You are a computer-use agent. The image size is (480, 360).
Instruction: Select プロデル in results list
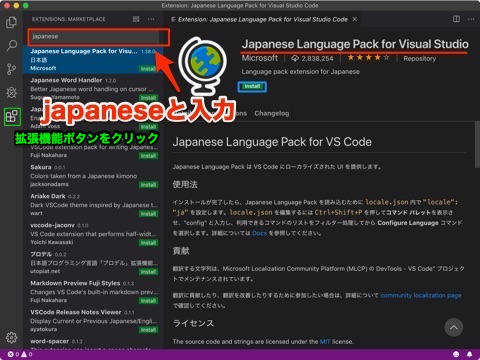pos(93,263)
